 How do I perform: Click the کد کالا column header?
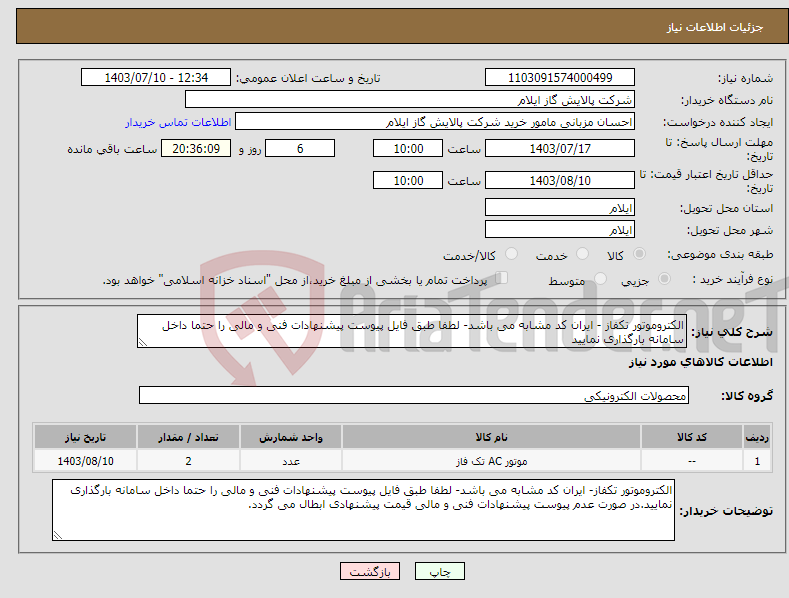point(692,437)
